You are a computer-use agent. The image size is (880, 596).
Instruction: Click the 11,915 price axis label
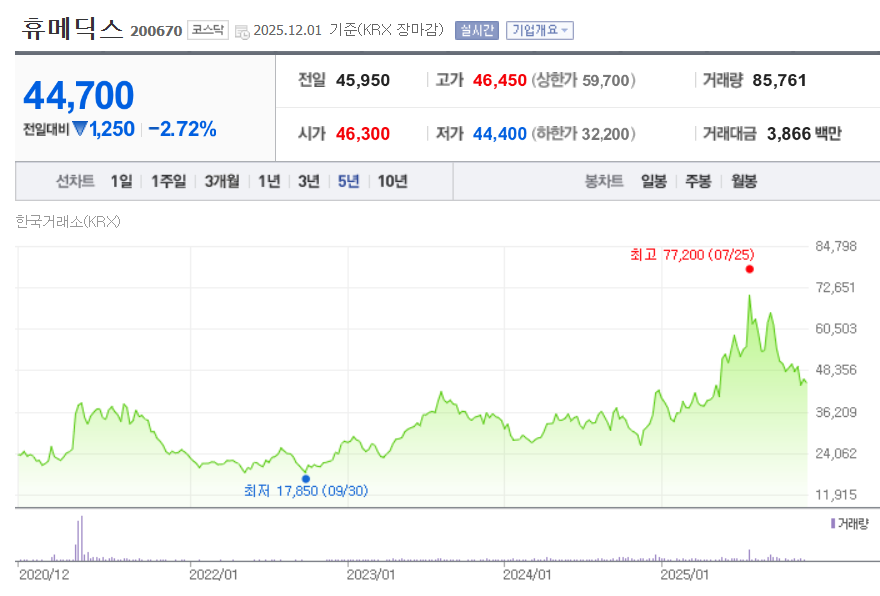[x=836, y=495]
